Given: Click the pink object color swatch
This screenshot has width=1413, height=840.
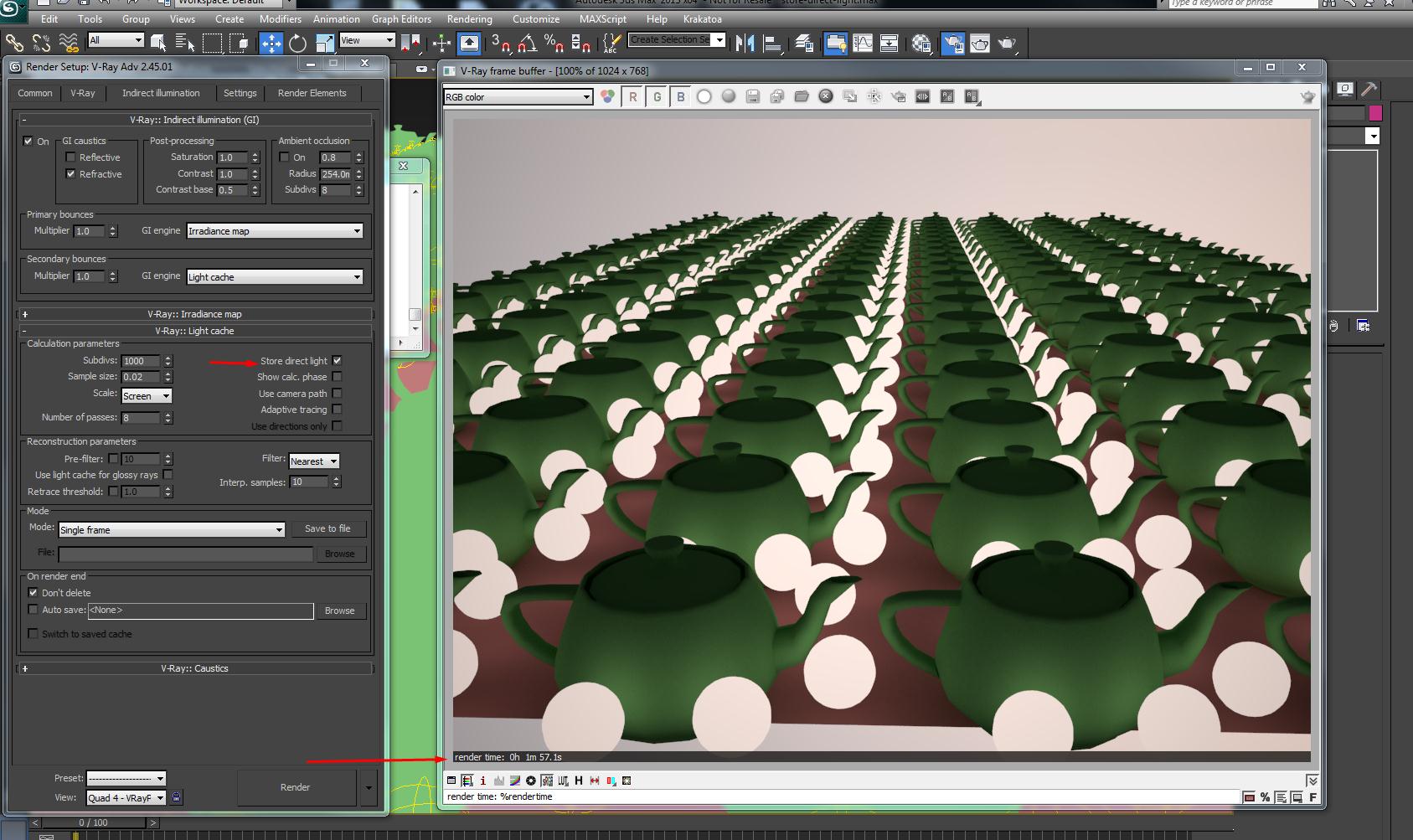Looking at the screenshot, I should [1374, 112].
